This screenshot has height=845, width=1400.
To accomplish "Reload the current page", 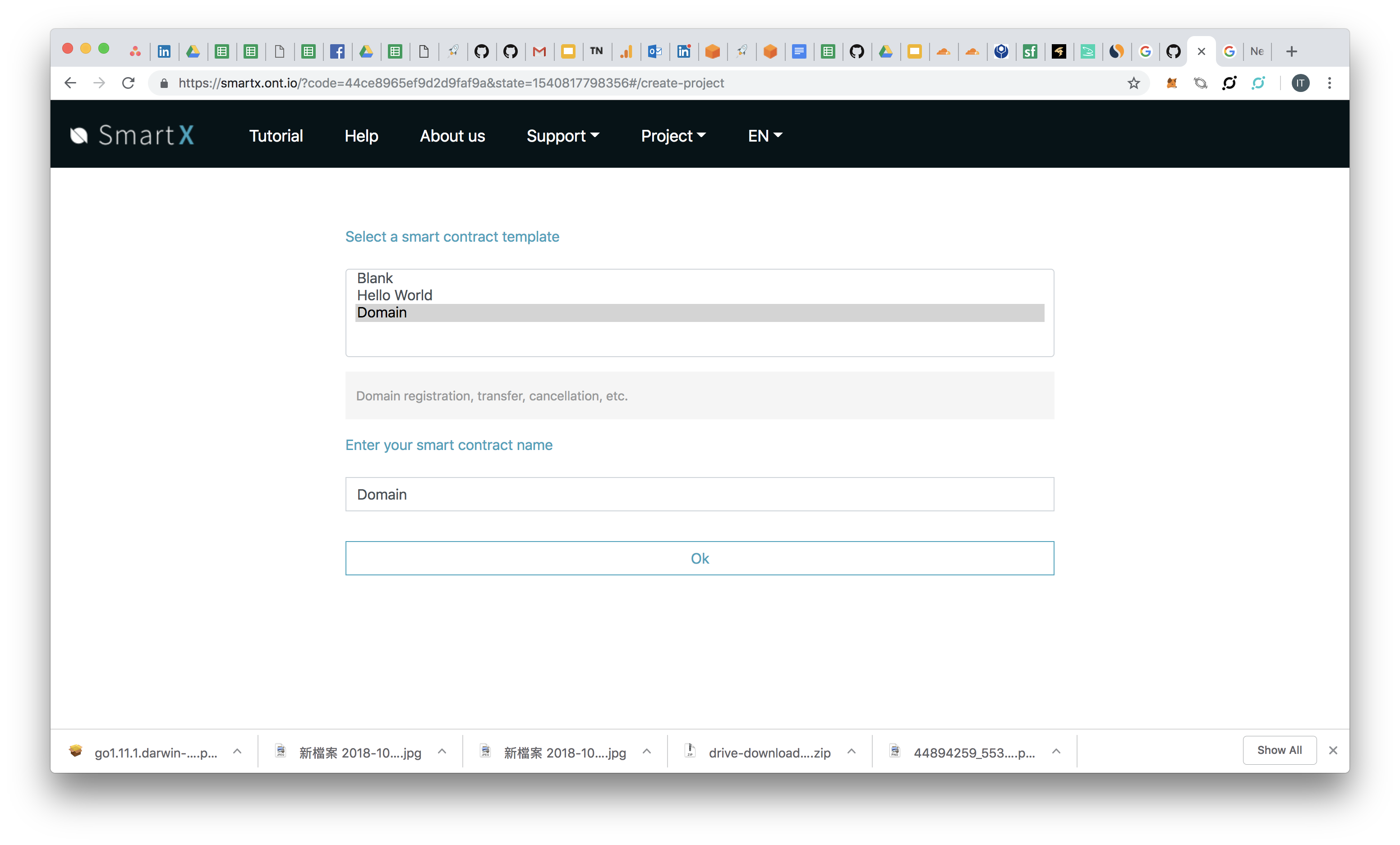I will (x=129, y=83).
